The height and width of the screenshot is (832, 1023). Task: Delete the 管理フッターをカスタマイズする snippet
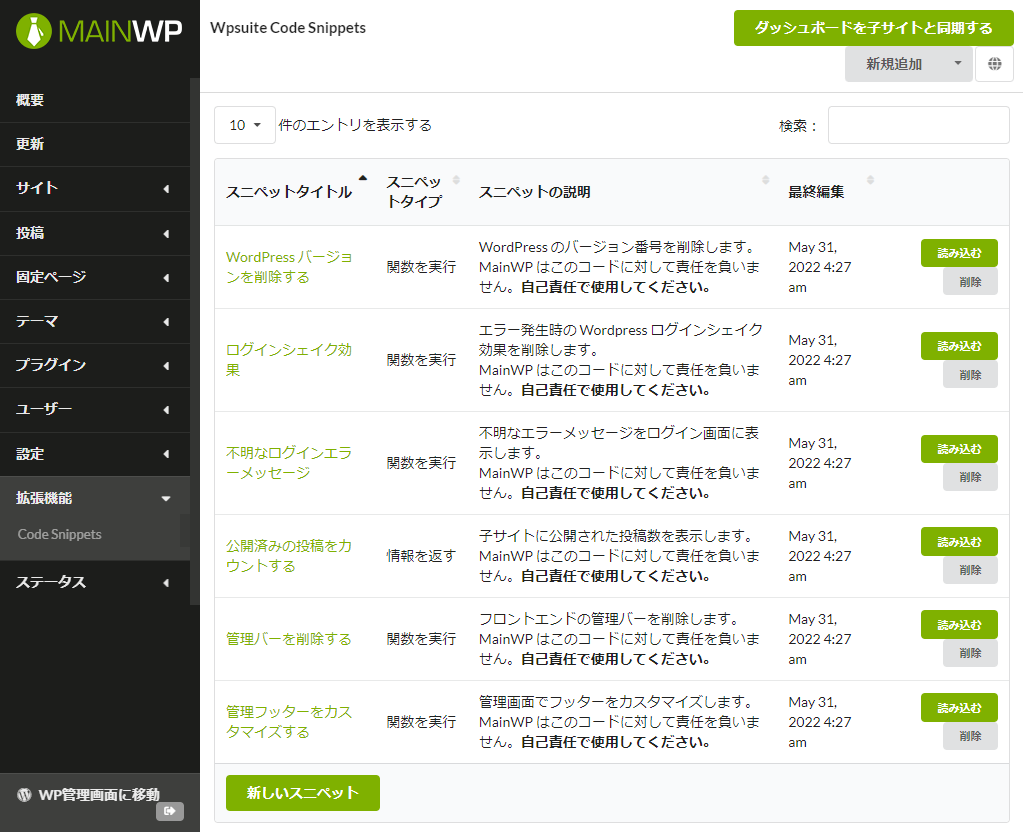(970, 736)
